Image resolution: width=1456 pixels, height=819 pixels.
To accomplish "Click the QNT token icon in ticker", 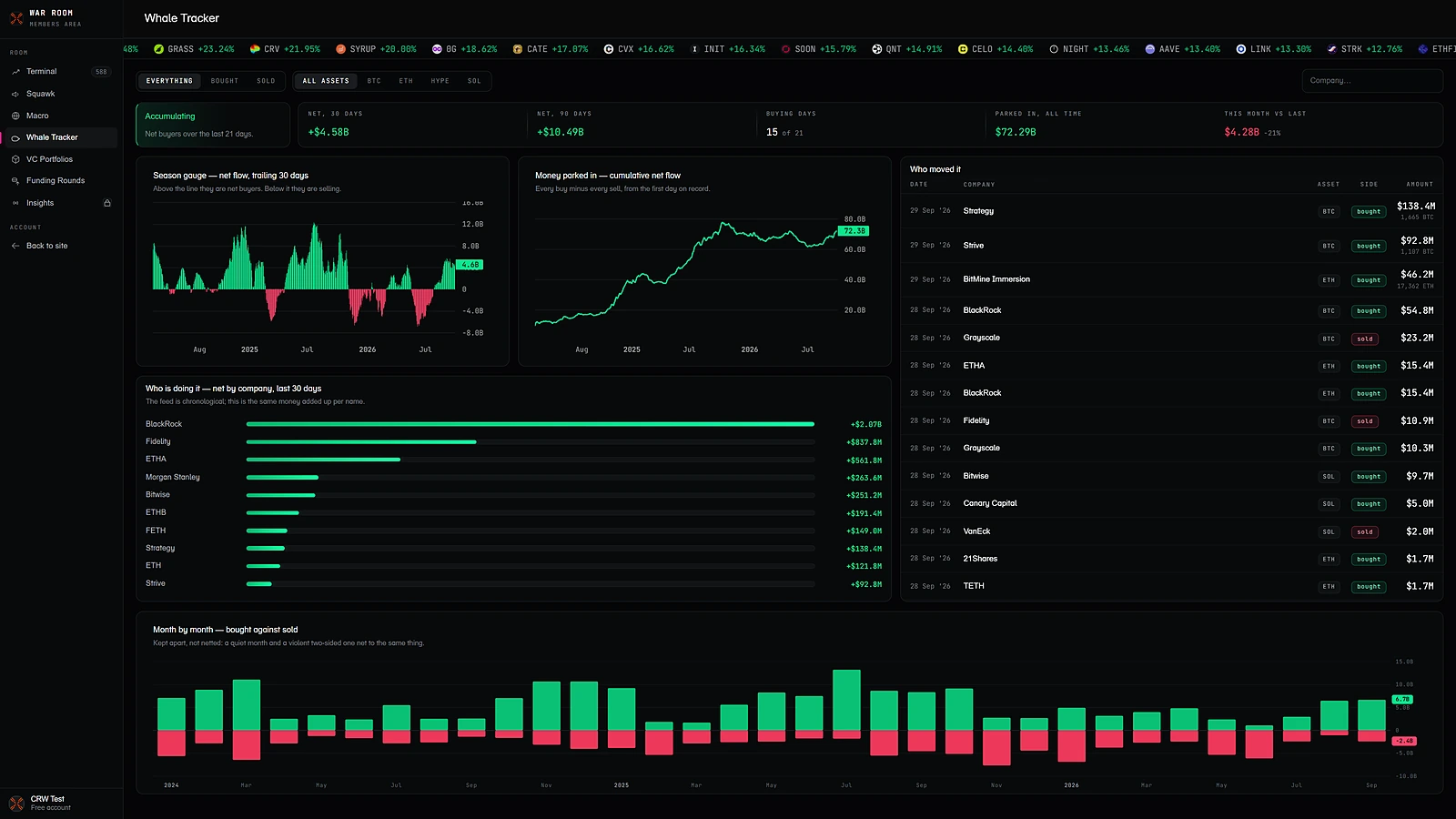I will click(877, 49).
